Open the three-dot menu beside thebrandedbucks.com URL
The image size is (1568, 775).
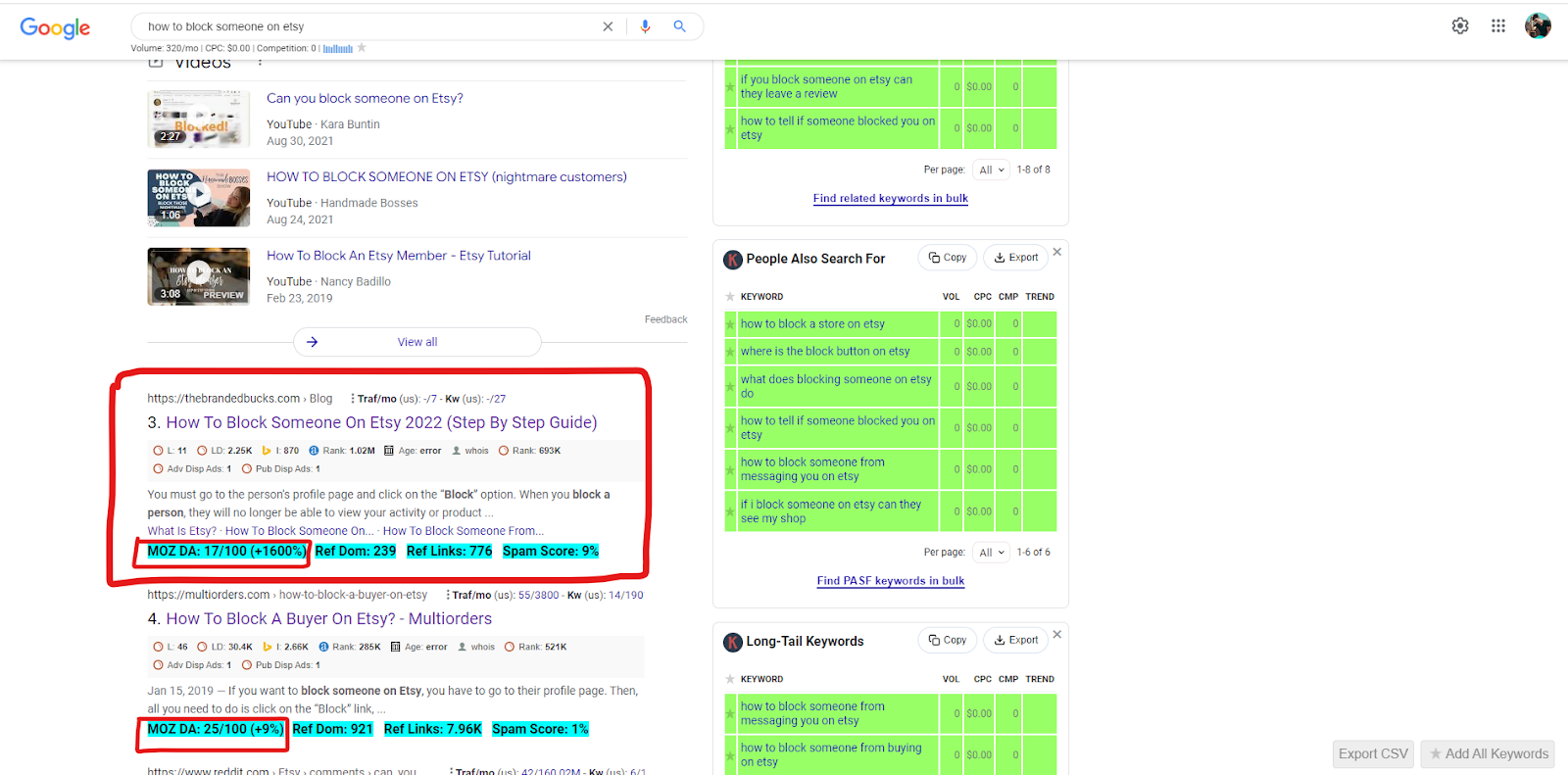[x=353, y=399]
